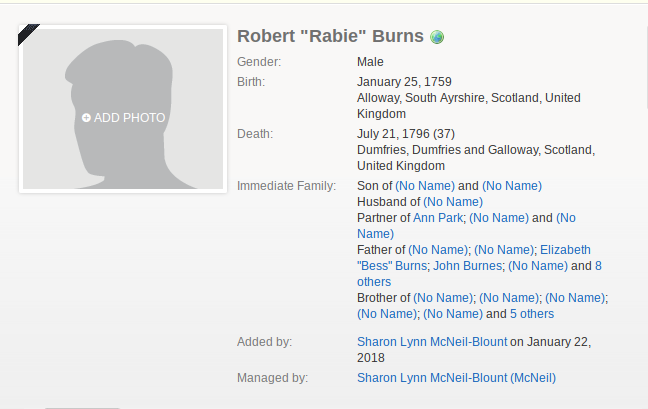This screenshot has height=409, width=648.
Task: Open the first (No Name) after "Son of"
Action: 425,186
